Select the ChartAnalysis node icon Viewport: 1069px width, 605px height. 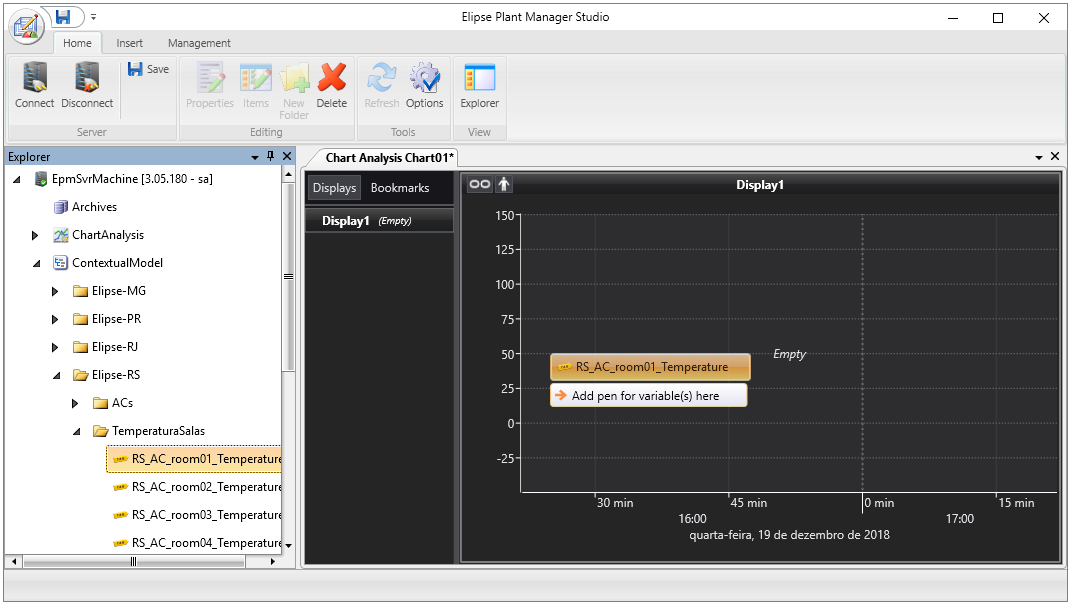tap(61, 235)
